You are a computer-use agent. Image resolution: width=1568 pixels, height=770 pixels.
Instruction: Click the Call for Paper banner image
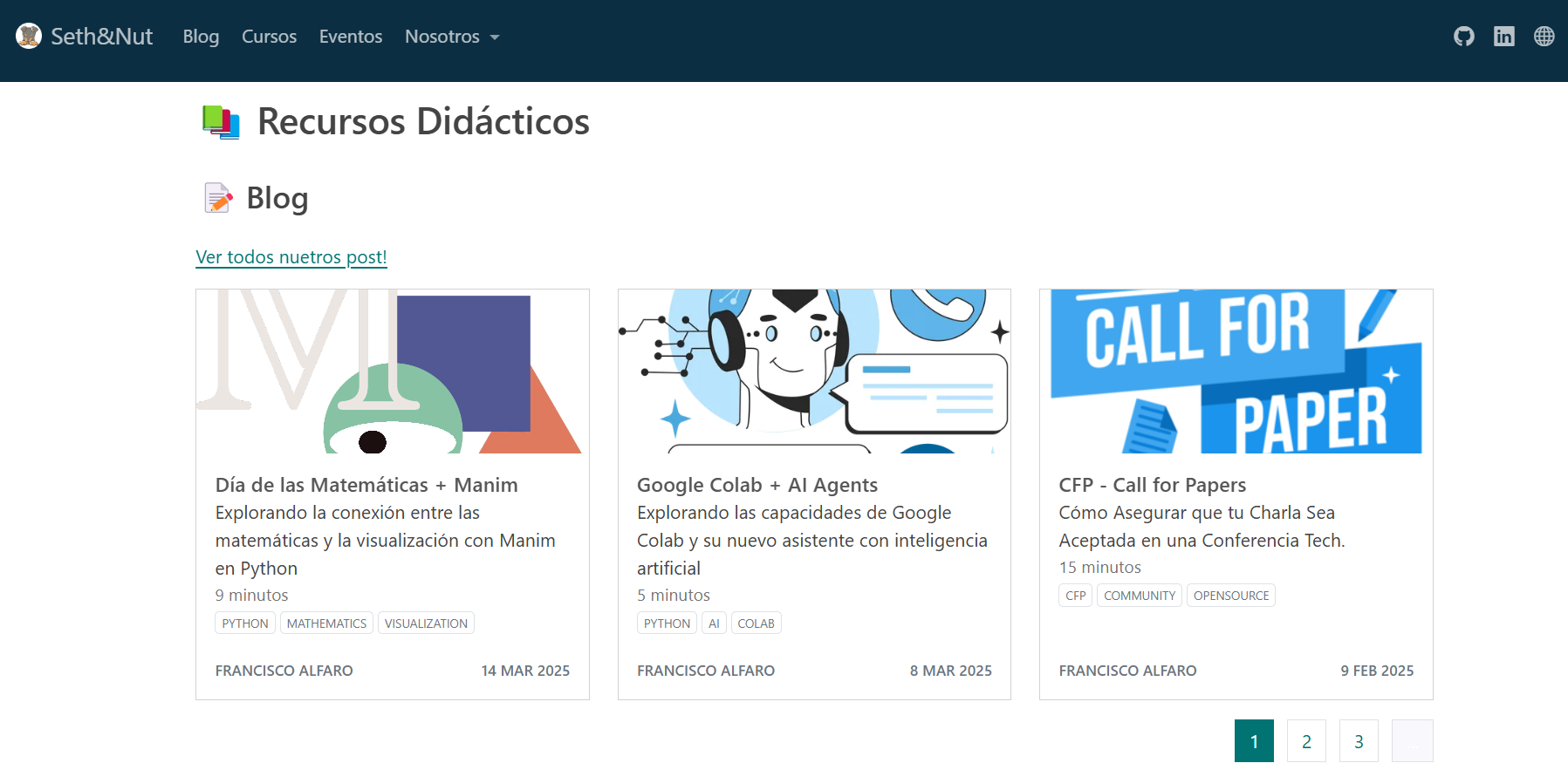pos(1236,371)
